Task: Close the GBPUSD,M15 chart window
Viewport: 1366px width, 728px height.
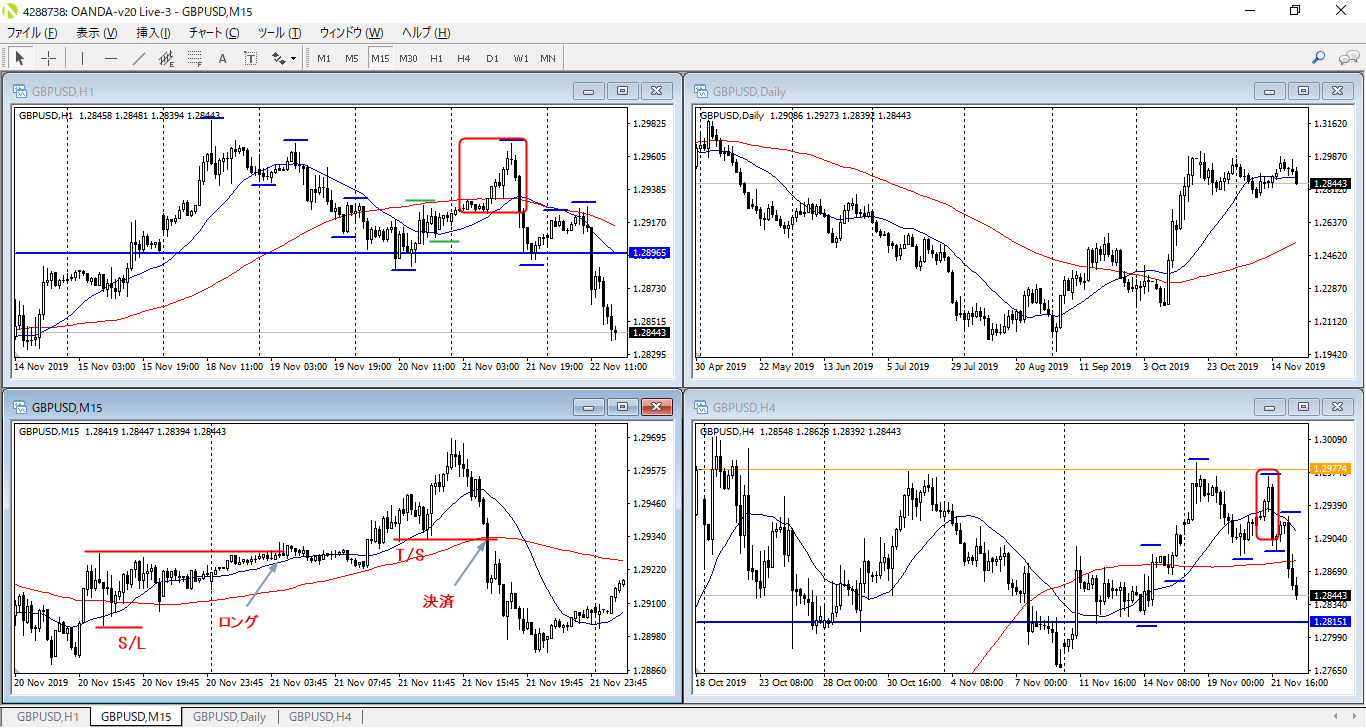Action: click(x=656, y=407)
